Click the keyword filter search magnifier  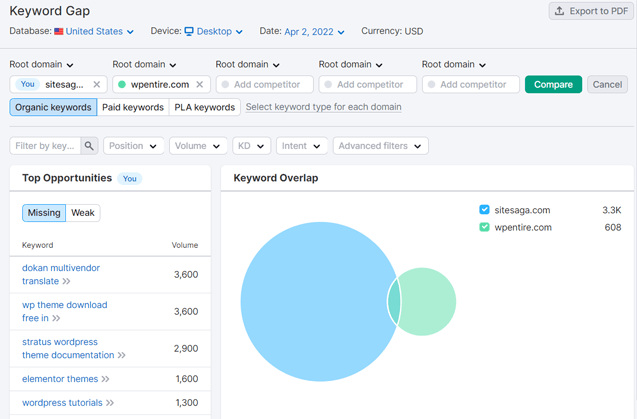[x=89, y=146]
